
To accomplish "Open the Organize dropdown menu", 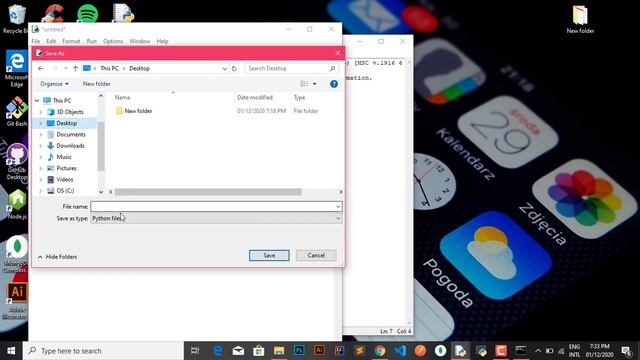I will point(54,84).
